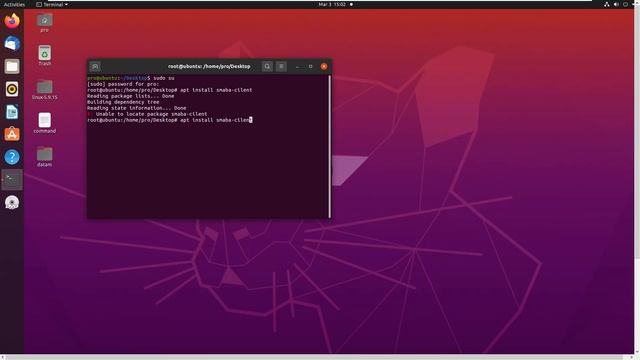Open Activities overview
This screenshot has height=360, width=640.
tap(14, 4)
